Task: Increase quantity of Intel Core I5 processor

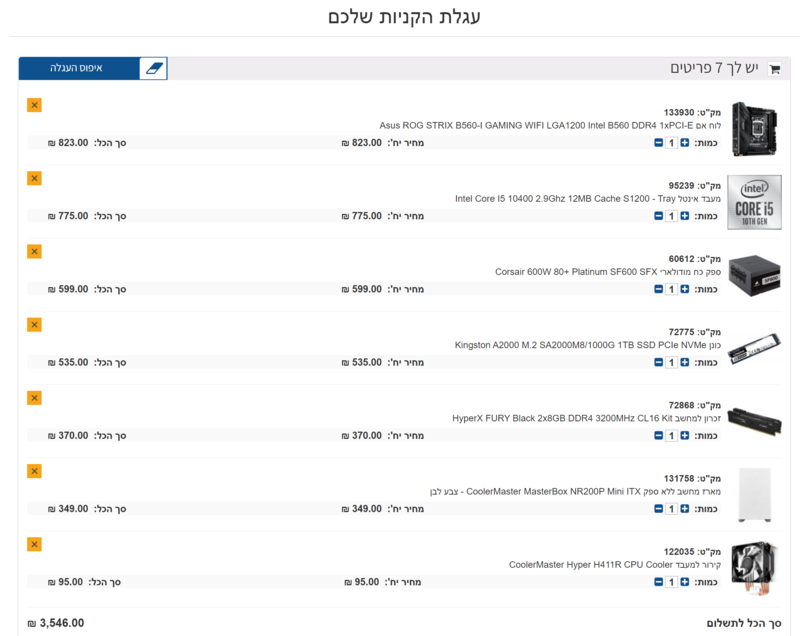Action: tap(685, 216)
